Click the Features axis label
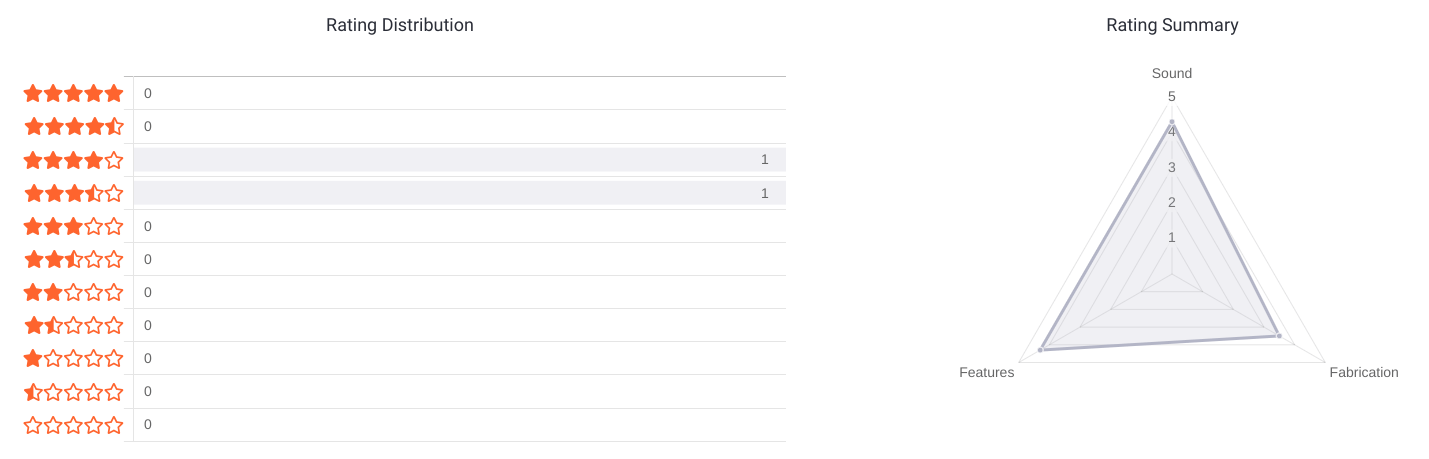 [x=986, y=372]
